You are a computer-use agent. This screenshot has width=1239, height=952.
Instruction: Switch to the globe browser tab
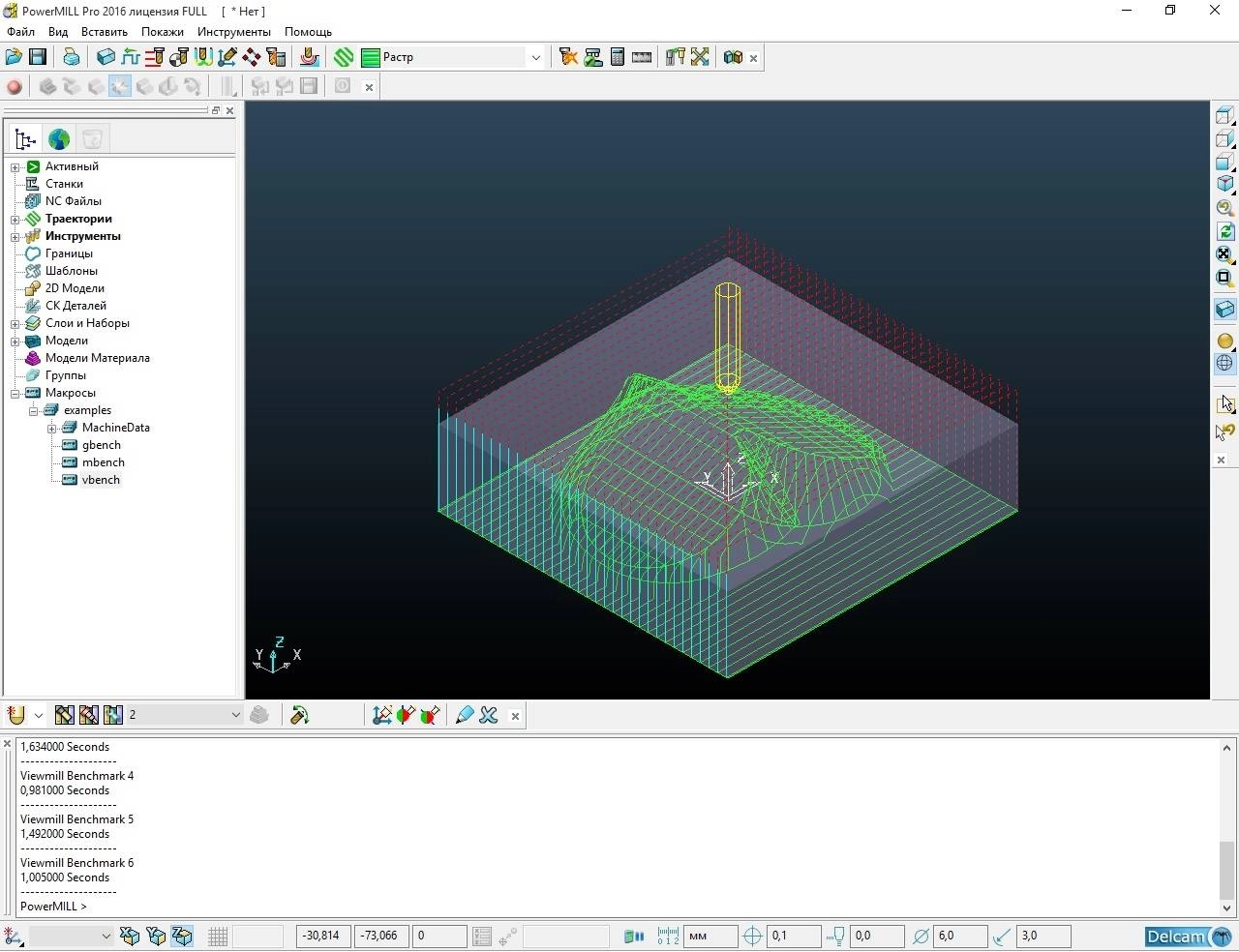[x=59, y=139]
